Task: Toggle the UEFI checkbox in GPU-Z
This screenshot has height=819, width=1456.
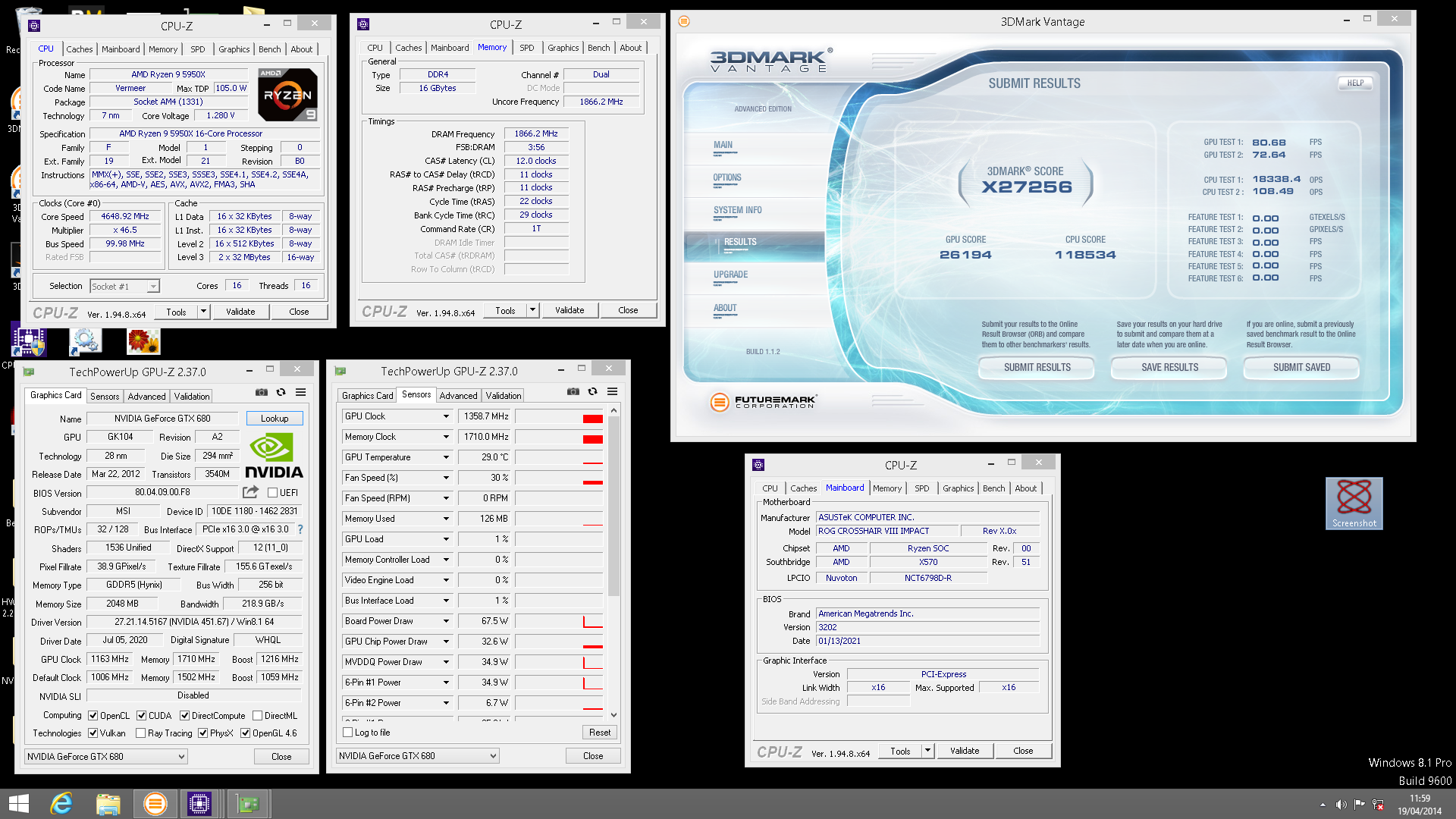Action: tap(272, 493)
